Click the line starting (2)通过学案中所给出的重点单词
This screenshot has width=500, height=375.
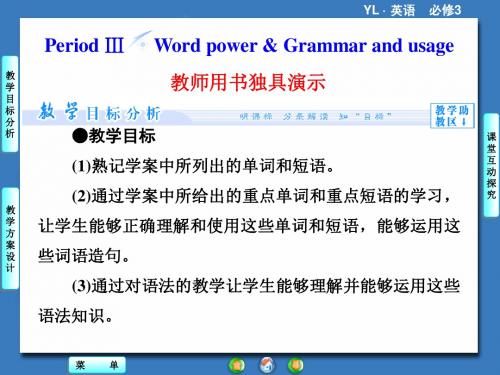pos(262,196)
